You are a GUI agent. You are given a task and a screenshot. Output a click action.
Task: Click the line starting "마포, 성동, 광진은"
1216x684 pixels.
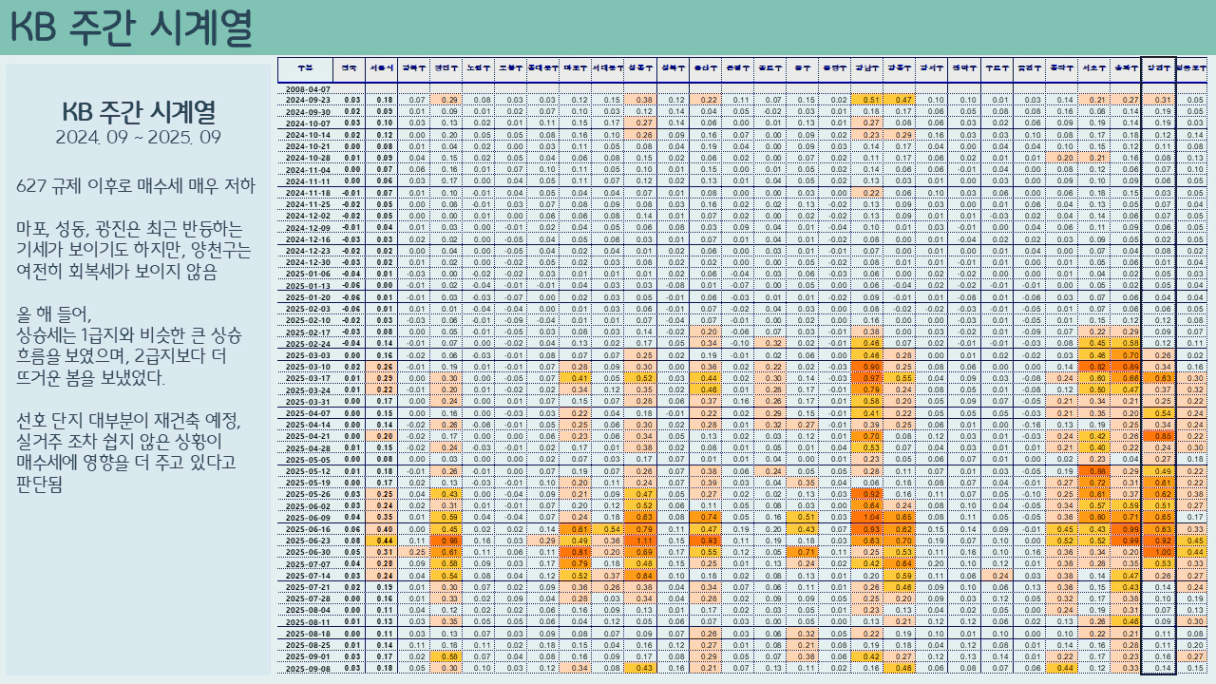[130, 229]
